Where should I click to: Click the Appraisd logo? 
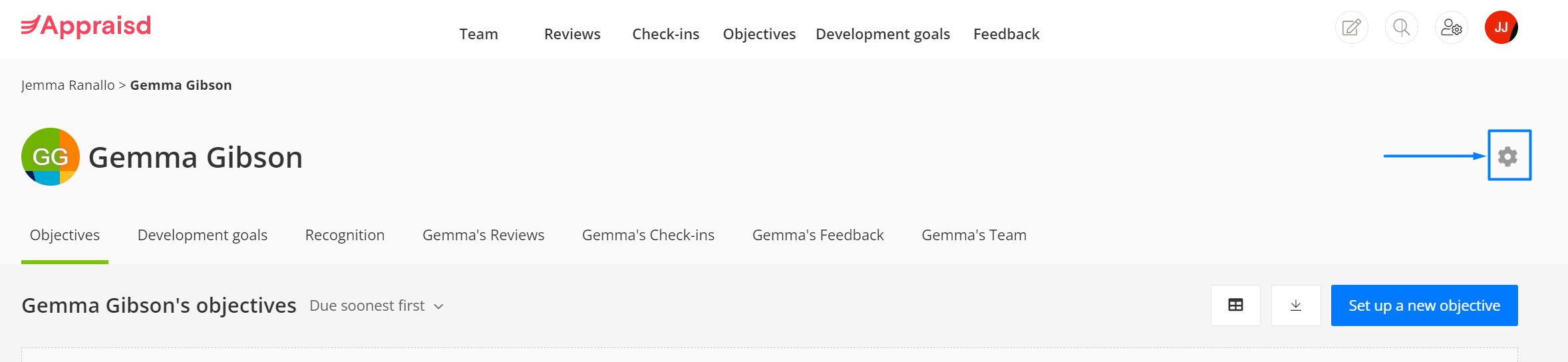(x=86, y=27)
